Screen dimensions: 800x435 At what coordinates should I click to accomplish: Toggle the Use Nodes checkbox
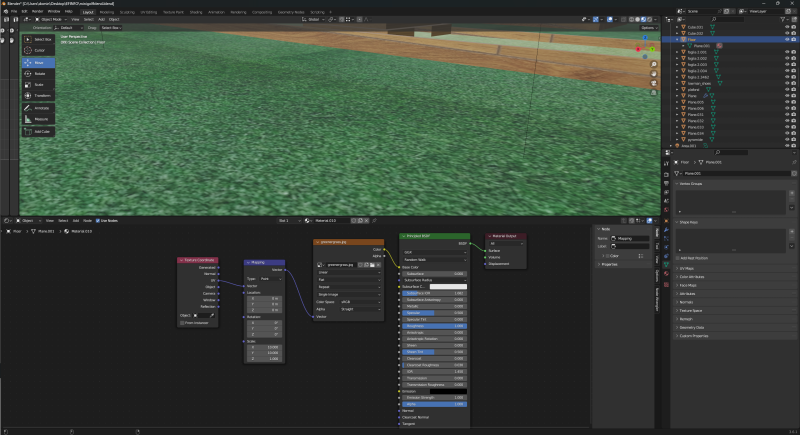[x=98, y=221]
